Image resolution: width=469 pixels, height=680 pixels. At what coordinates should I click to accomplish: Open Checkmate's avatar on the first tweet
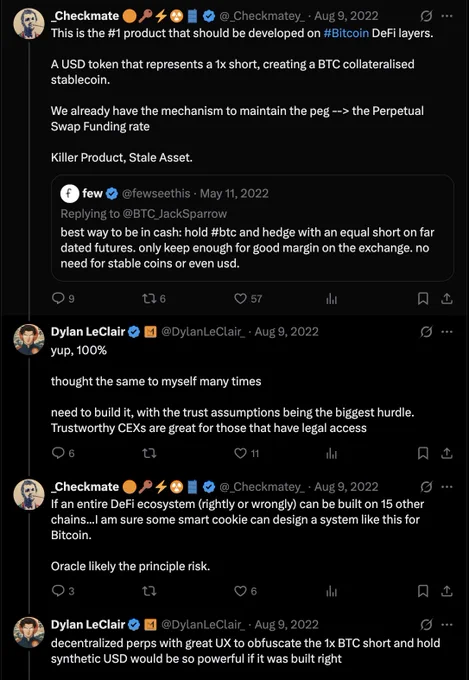click(x=29, y=23)
